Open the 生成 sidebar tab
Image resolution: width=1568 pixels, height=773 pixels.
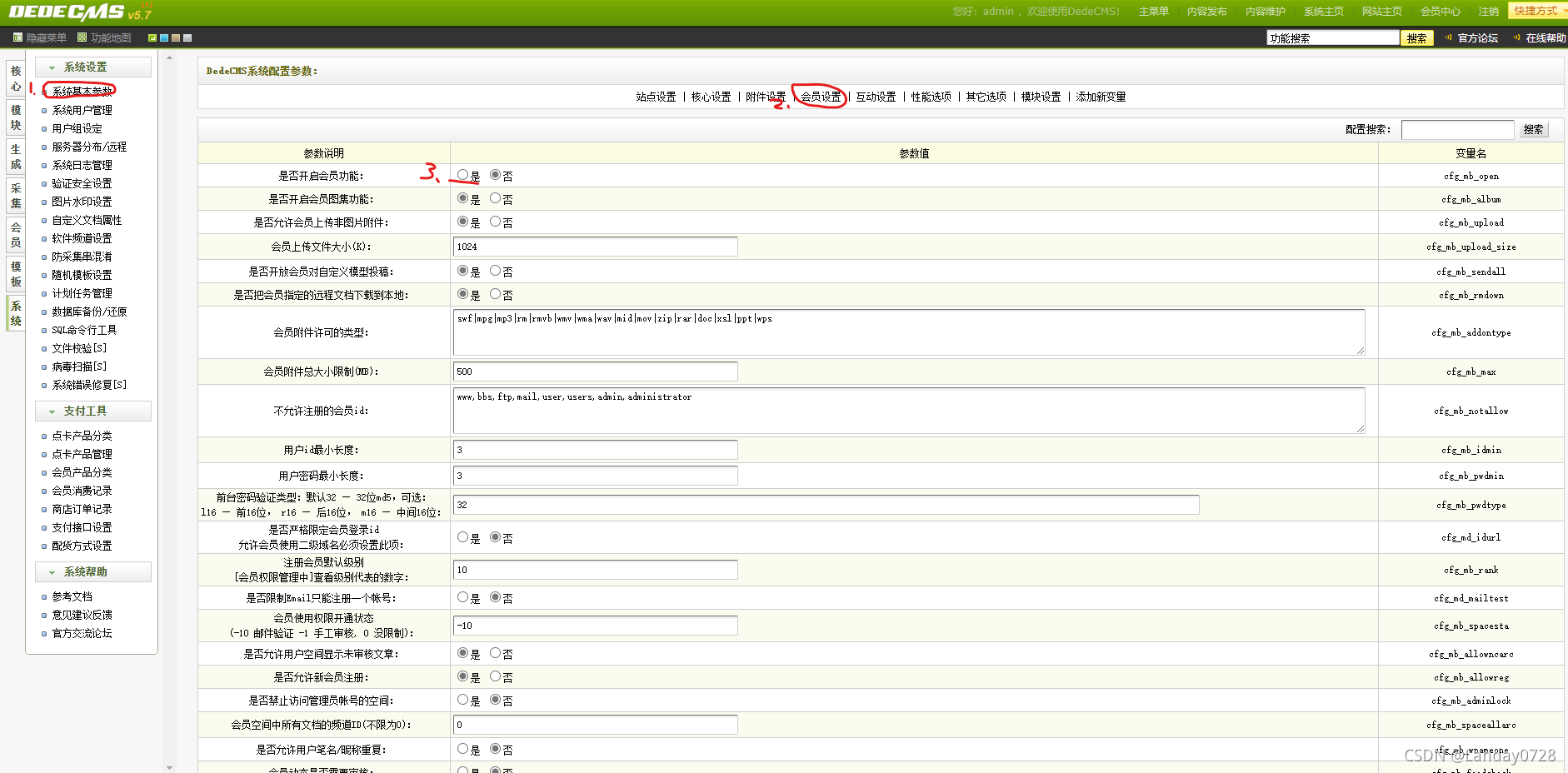pyautogui.click(x=15, y=157)
